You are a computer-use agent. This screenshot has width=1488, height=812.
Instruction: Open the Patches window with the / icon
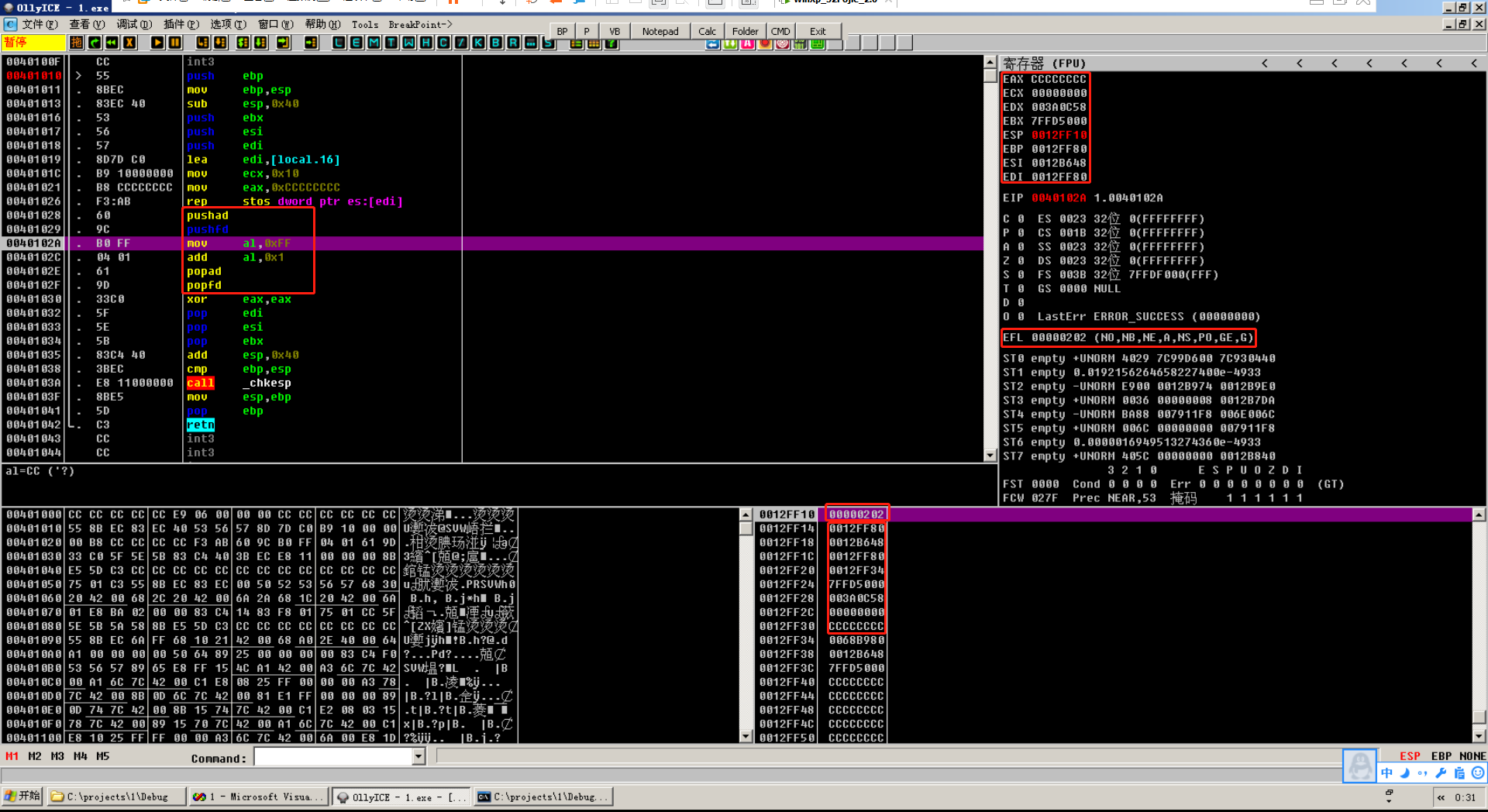[x=461, y=43]
